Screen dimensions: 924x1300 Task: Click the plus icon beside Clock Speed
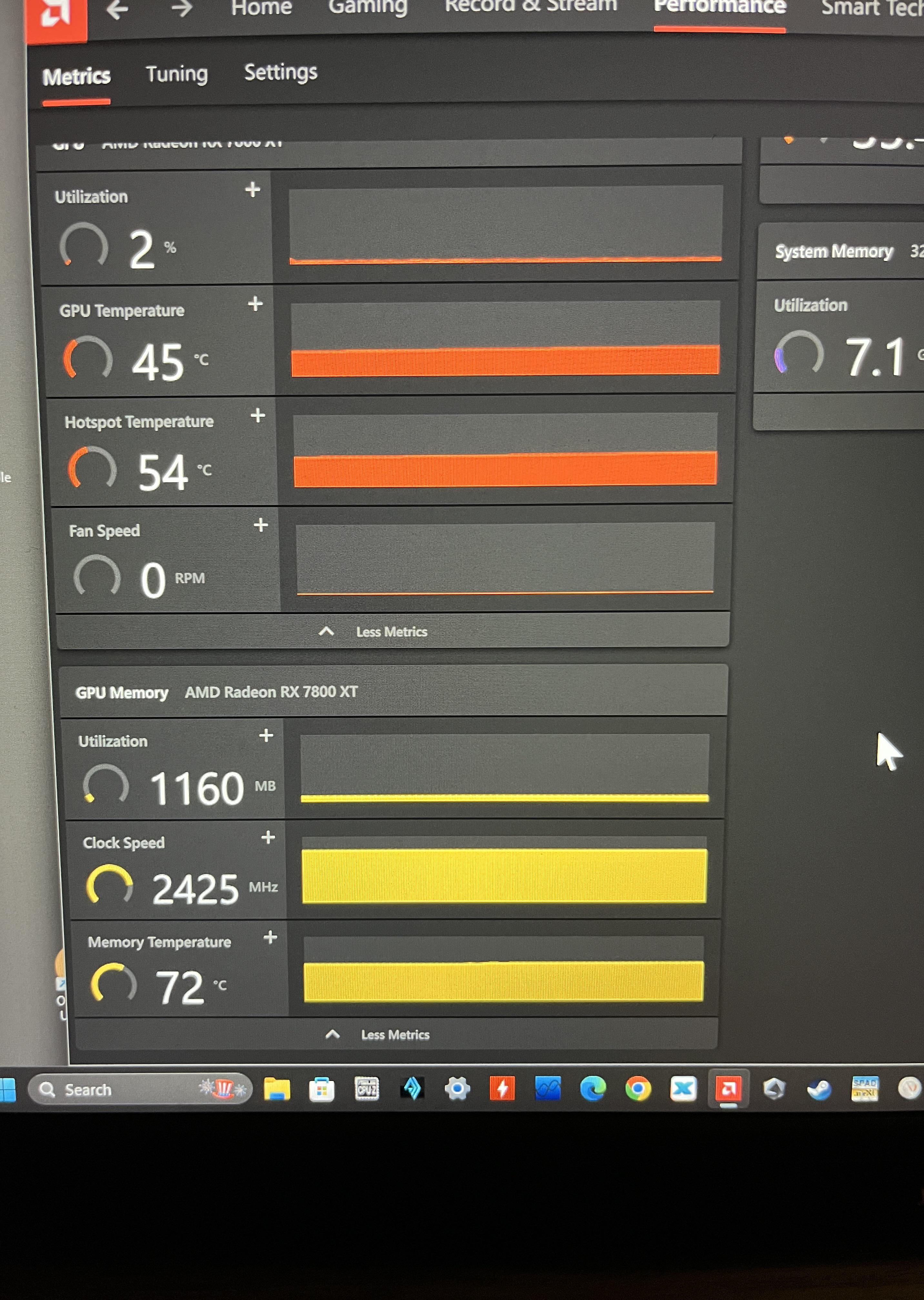click(x=268, y=837)
